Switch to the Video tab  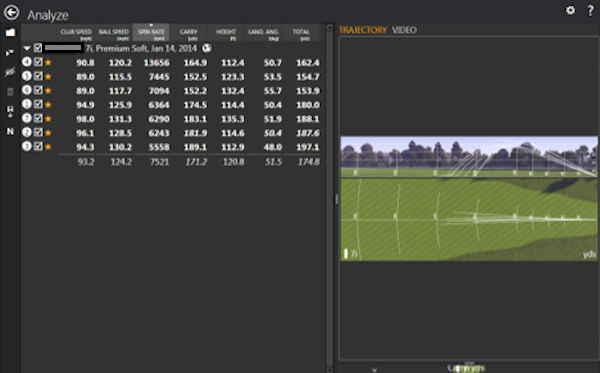pyautogui.click(x=404, y=30)
